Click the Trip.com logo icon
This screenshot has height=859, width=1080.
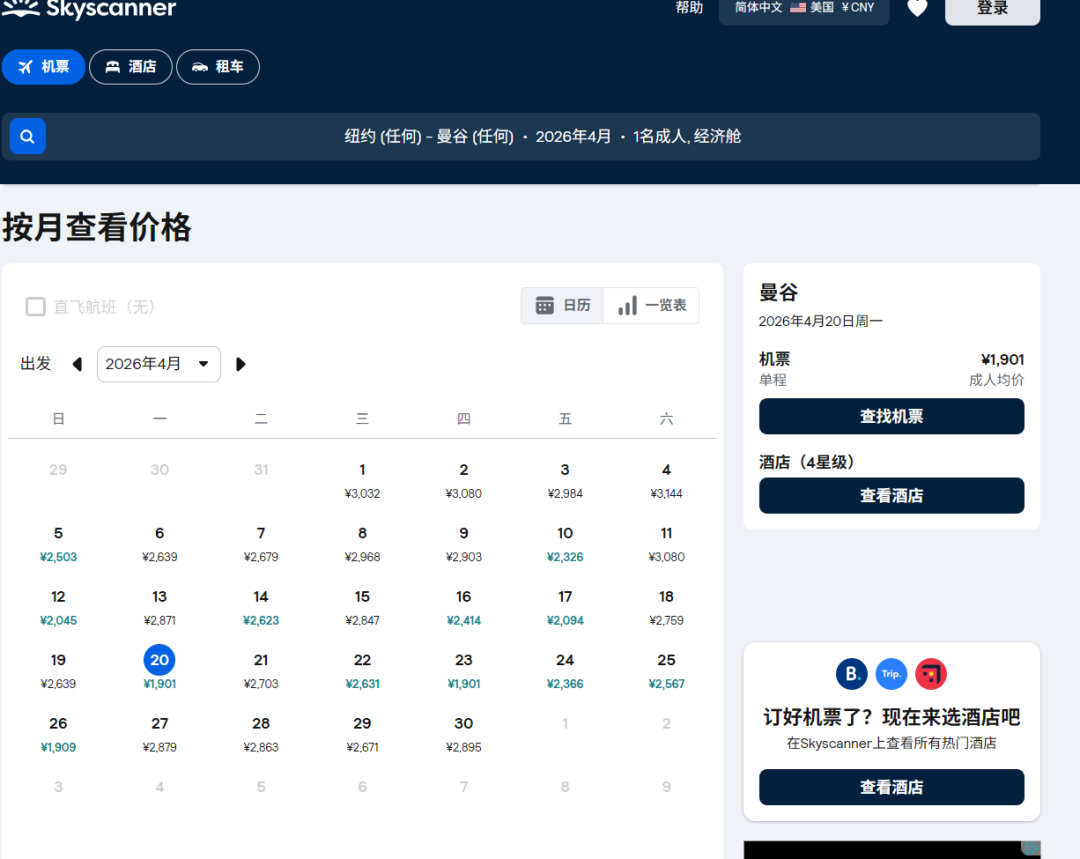[891, 674]
